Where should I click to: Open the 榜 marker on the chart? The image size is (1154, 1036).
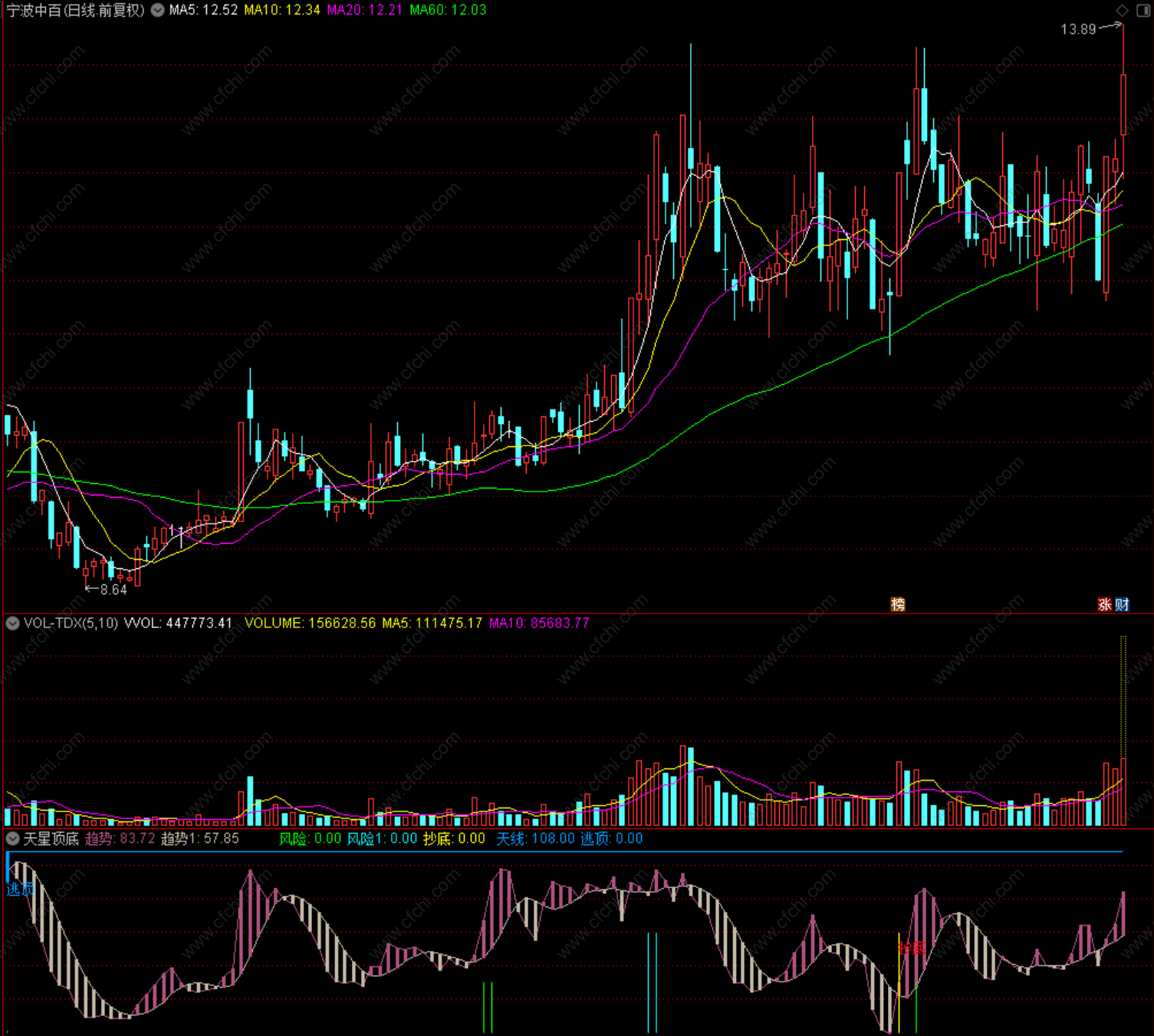898,604
